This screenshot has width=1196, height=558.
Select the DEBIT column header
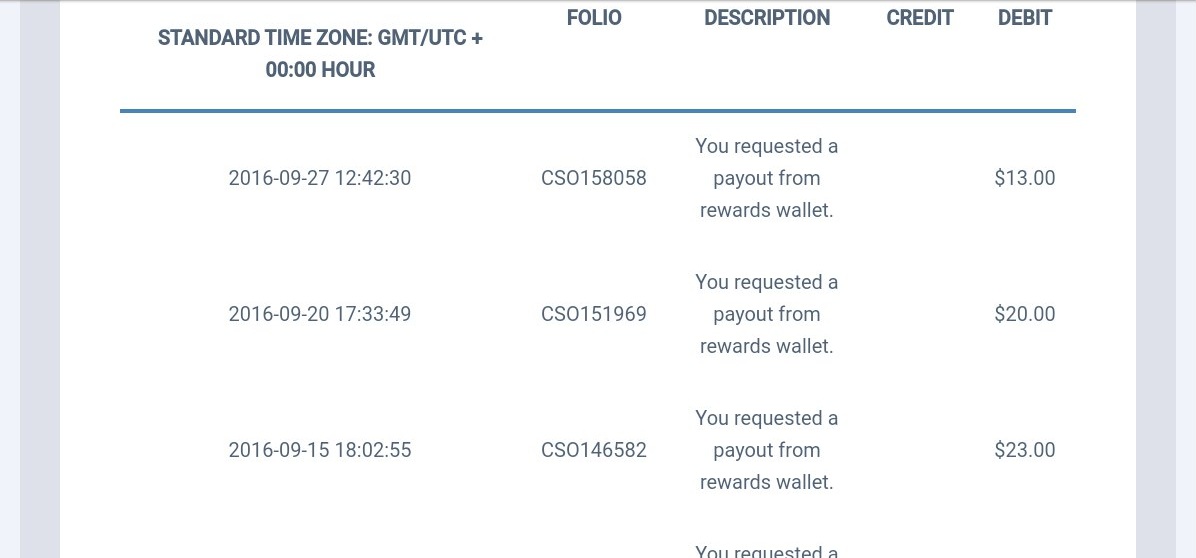pos(1025,18)
